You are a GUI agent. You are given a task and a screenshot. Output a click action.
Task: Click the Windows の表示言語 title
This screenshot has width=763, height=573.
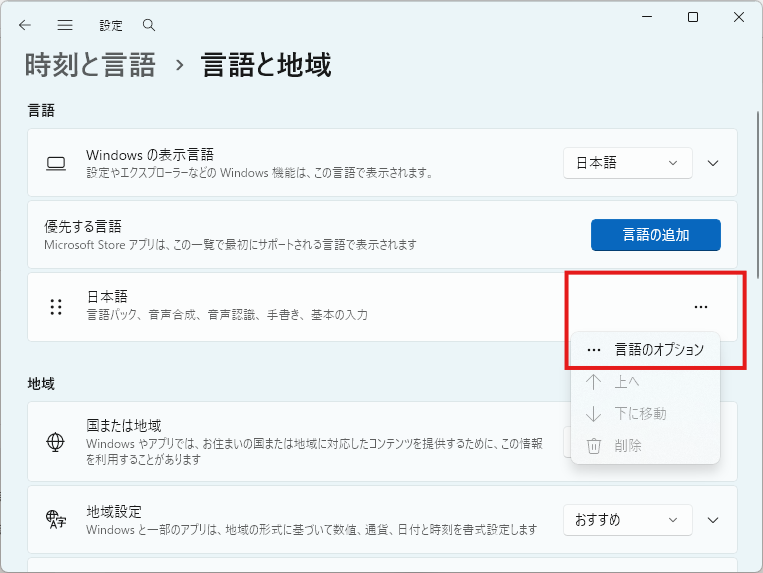click(x=150, y=155)
